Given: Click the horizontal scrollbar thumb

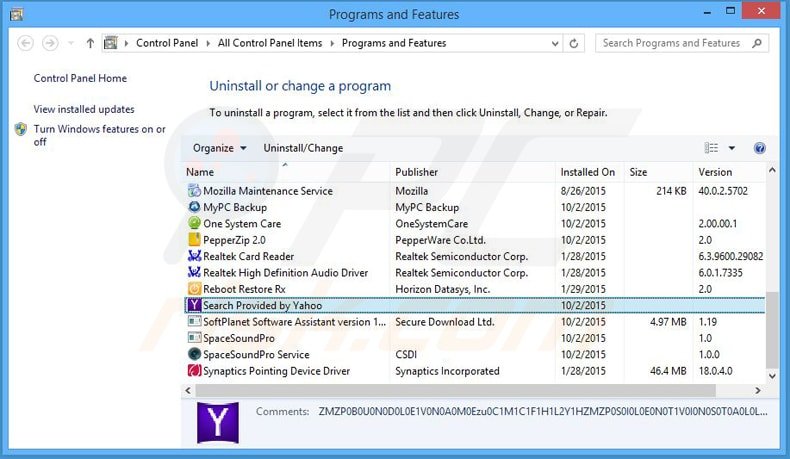Looking at the screenshot, I should pyautogui.click(x=455, y=390).
